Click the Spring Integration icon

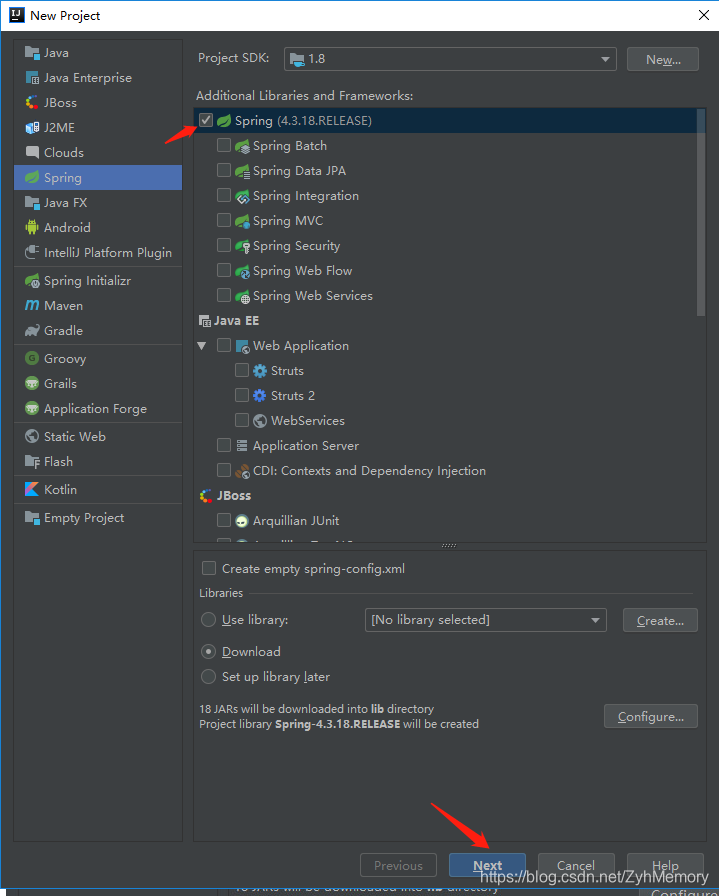tap(242, 196)
